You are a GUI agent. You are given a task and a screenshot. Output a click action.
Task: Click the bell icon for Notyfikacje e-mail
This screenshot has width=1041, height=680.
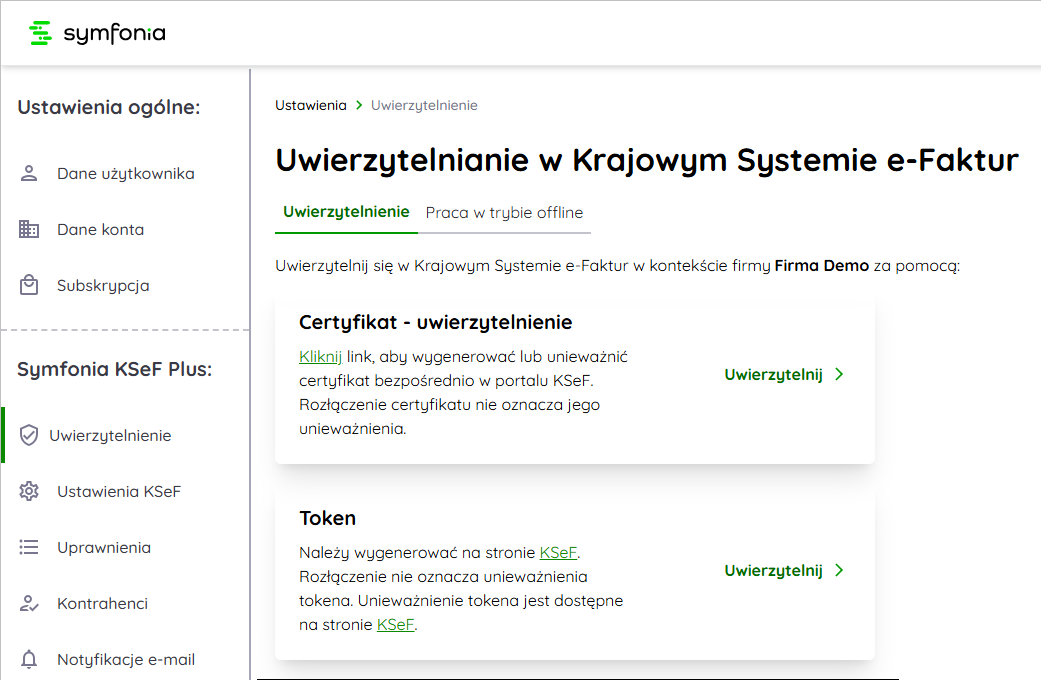pos(29,659)
